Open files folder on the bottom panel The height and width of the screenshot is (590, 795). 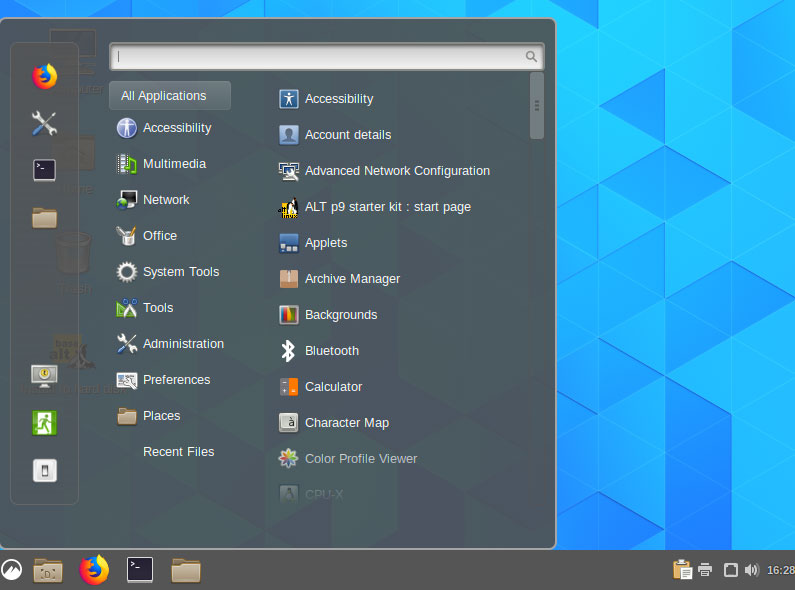tap(186, 570)
